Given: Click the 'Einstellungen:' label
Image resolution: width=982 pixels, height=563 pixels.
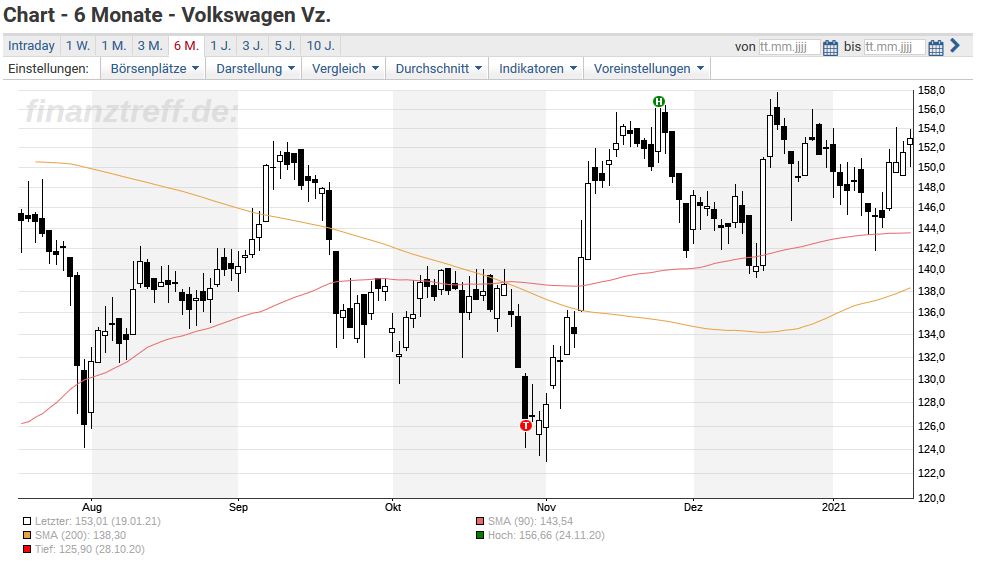Looking at the screenshot, I should pyautogui.click(x=48, y=69).
